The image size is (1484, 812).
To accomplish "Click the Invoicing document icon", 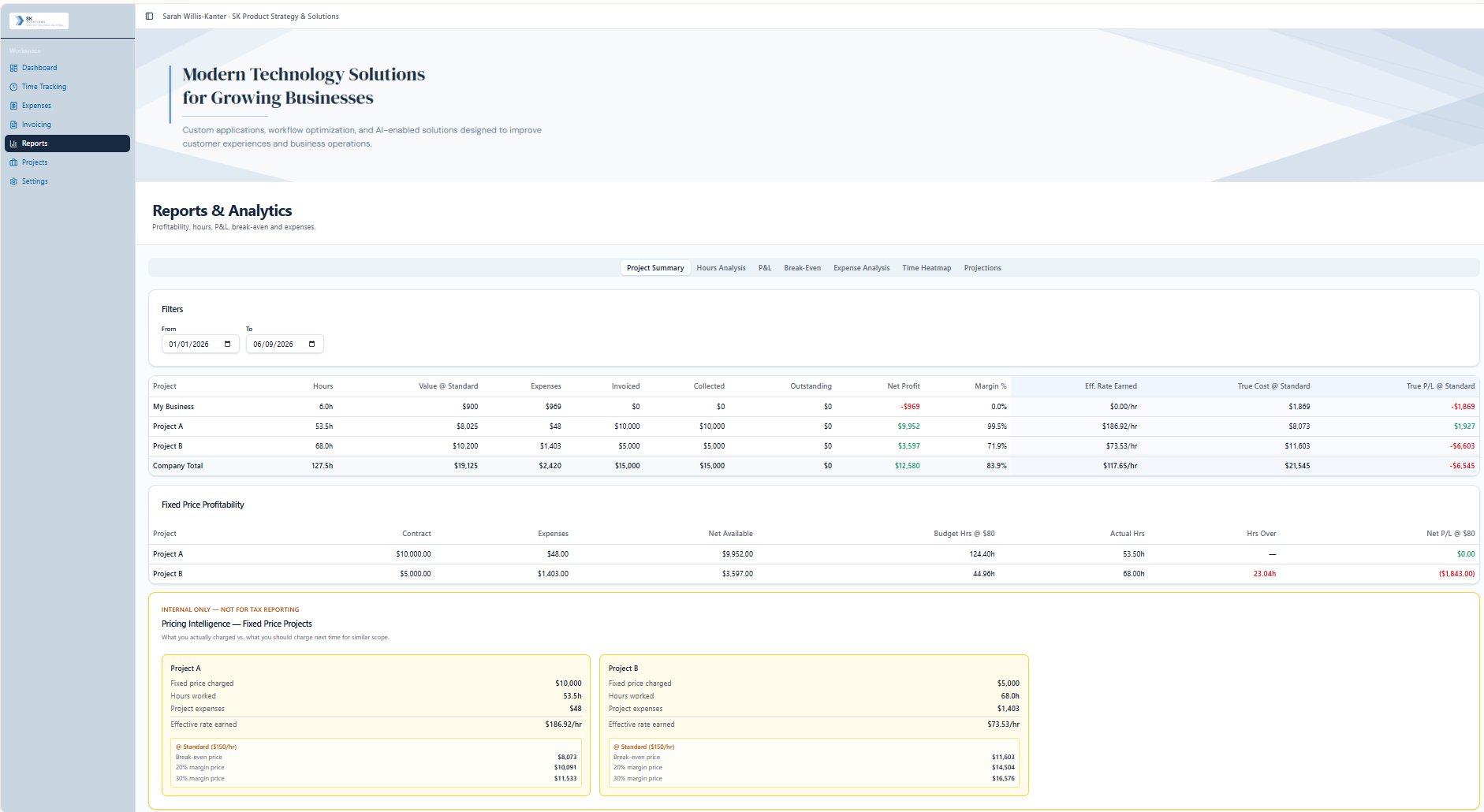I will coord(13,125).
